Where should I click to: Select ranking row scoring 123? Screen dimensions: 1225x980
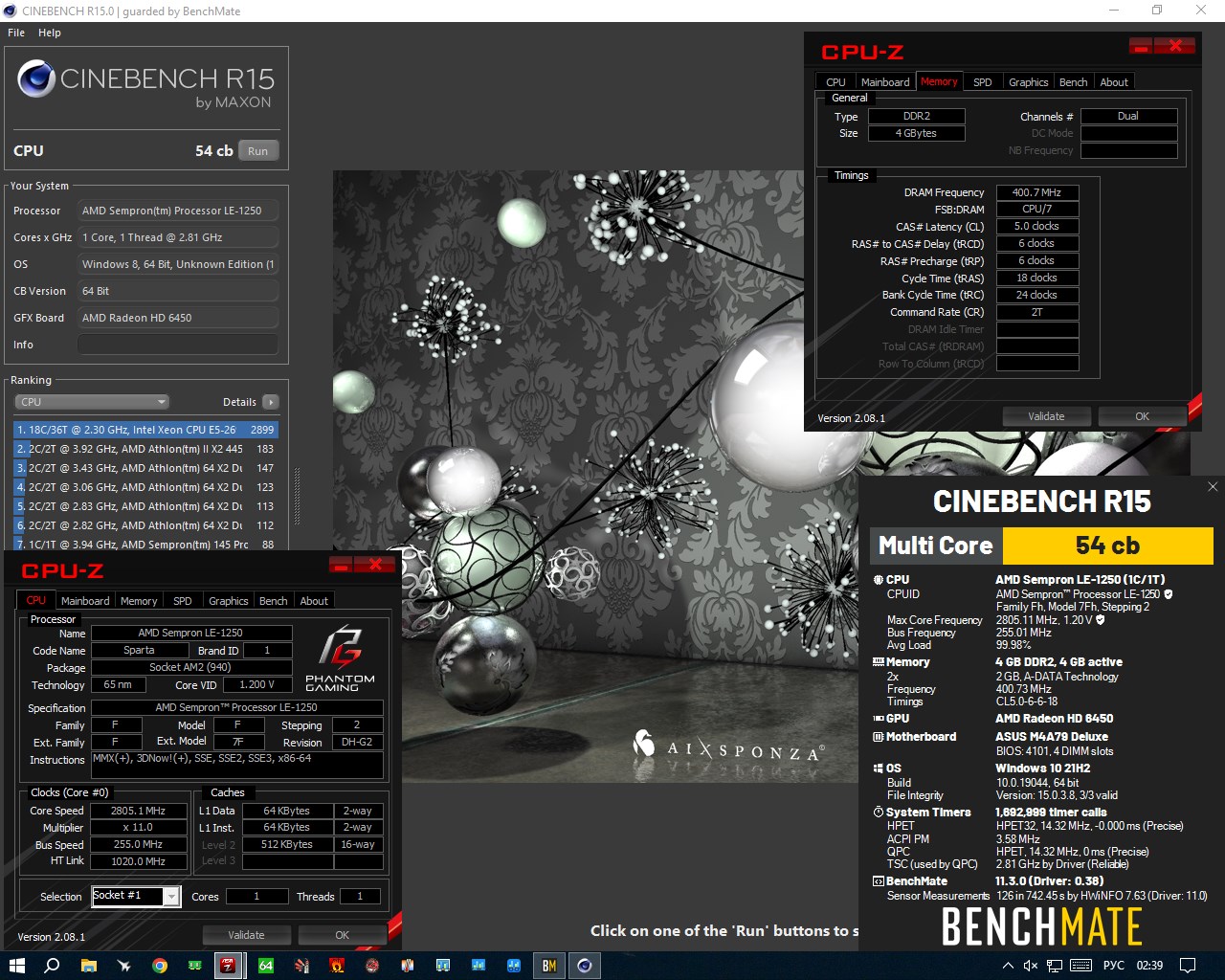coord(146,487)
